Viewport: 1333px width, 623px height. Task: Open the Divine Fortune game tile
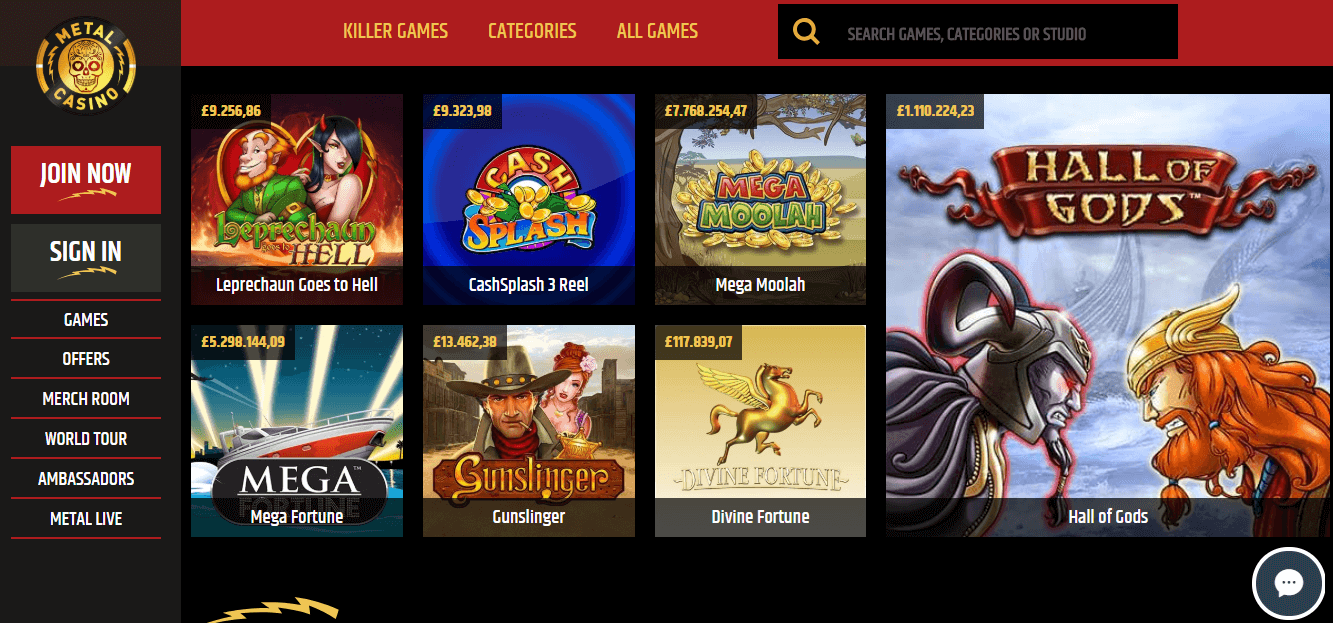[761, 431]
